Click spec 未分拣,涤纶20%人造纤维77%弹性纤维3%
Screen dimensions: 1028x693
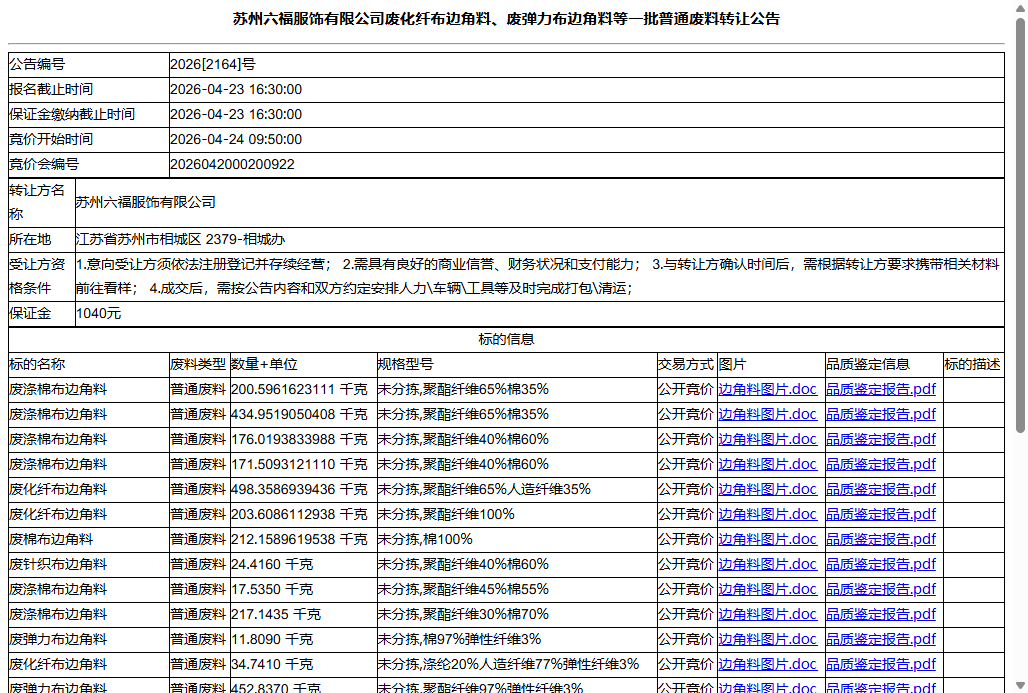point(508,663)
